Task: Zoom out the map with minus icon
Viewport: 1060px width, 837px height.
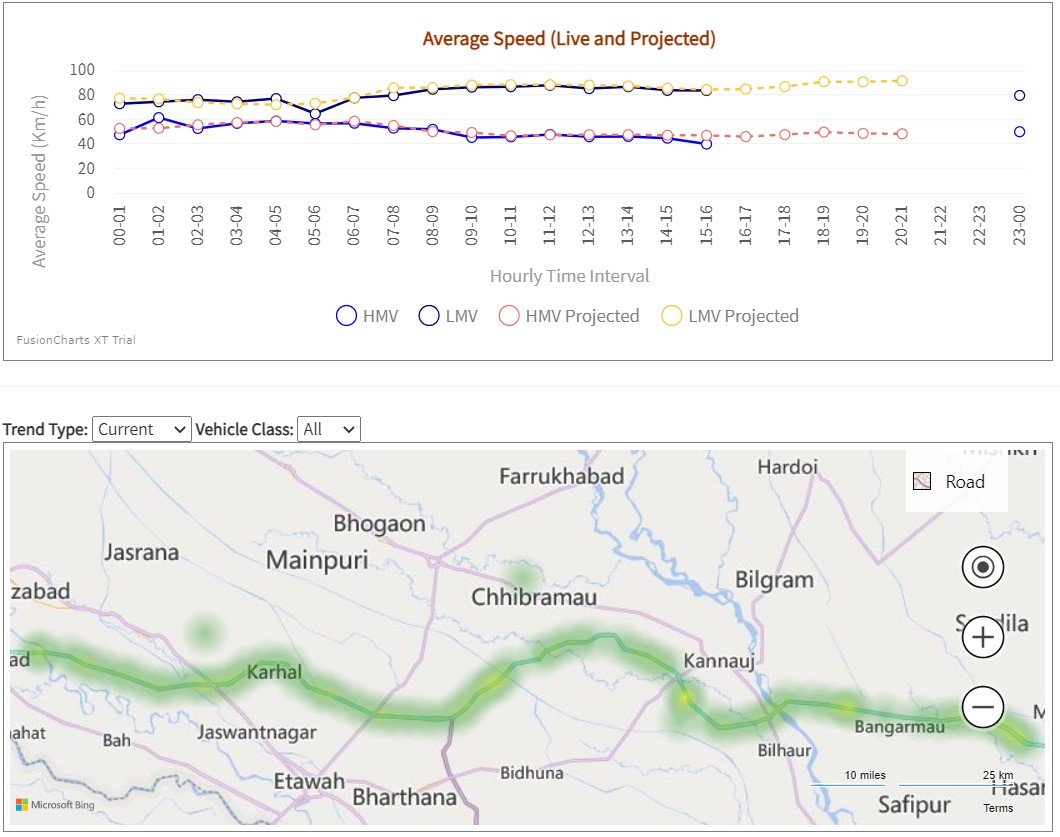Action: tap(982, 708)
